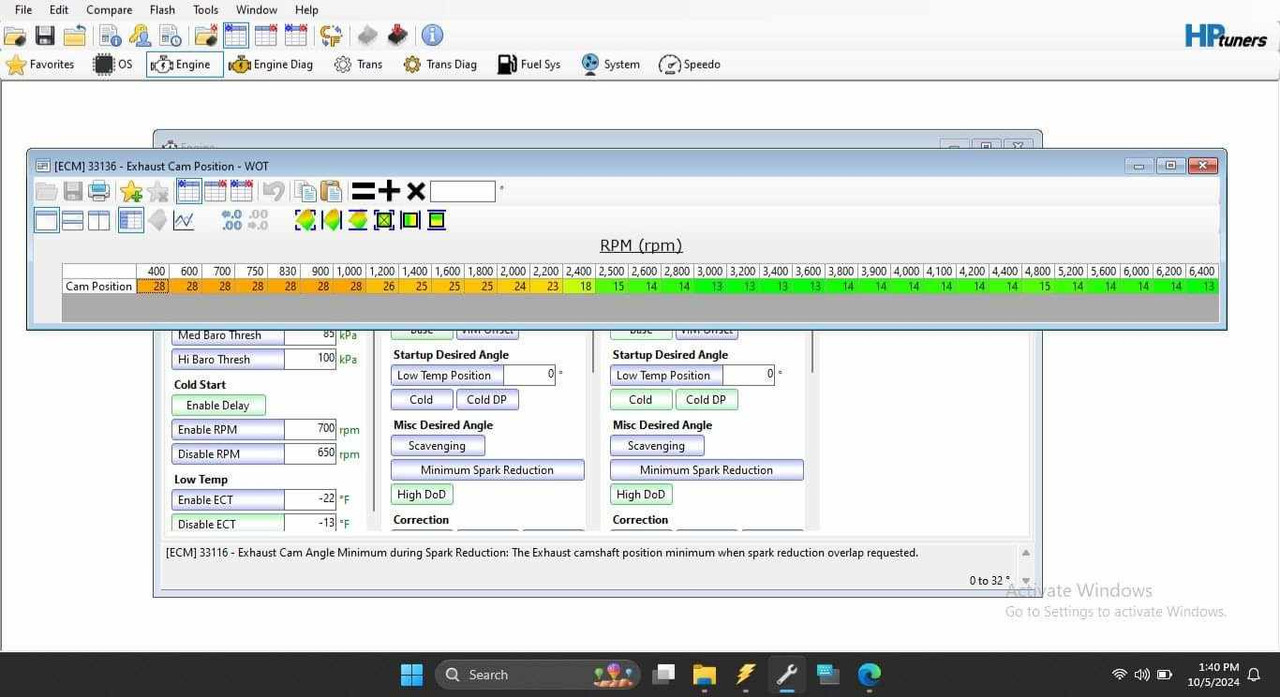Image resolution: width=1280 pixels, height=697 pixels.
Task: Open Microsoft Edge from the taskbar
Action: click(x=869, y=674)
